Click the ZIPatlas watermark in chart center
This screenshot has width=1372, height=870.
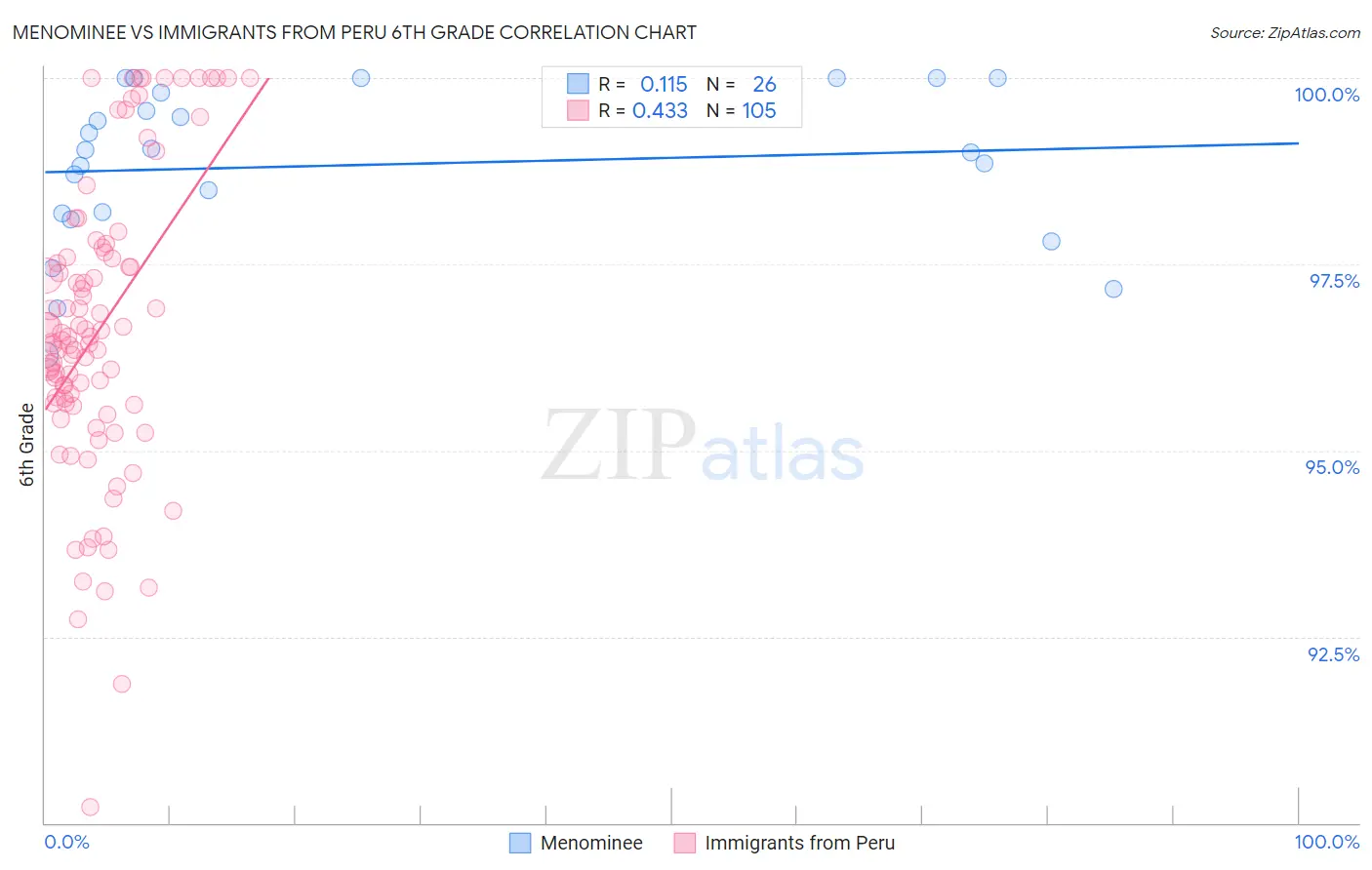point(703,447)
